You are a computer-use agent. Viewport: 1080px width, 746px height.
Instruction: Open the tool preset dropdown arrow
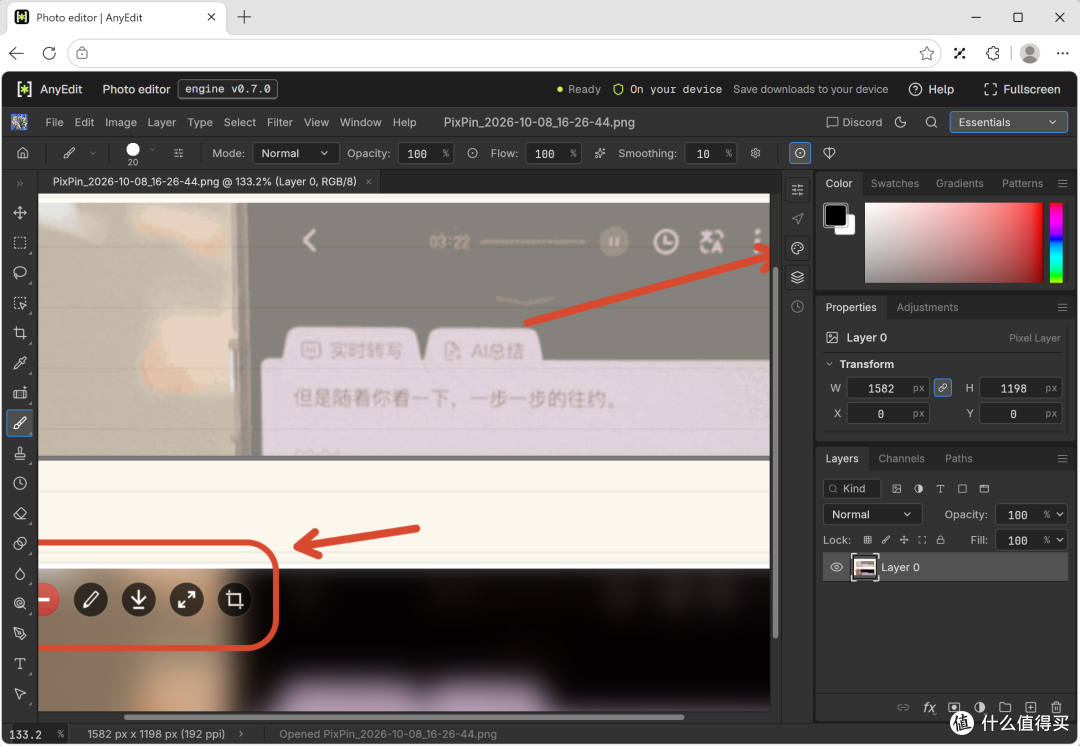[92, 153]
